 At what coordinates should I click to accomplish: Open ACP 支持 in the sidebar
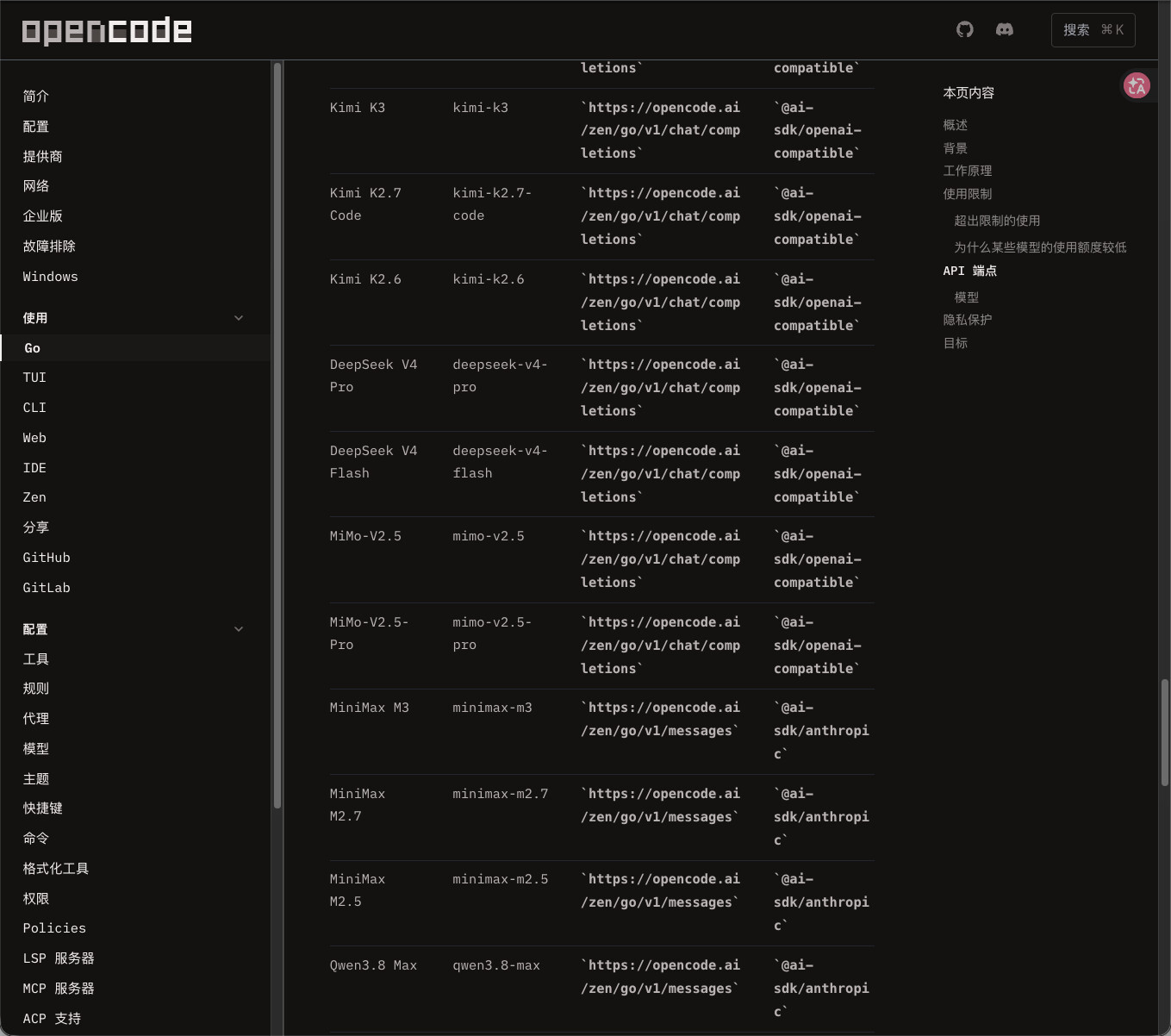click(52, 1019)
